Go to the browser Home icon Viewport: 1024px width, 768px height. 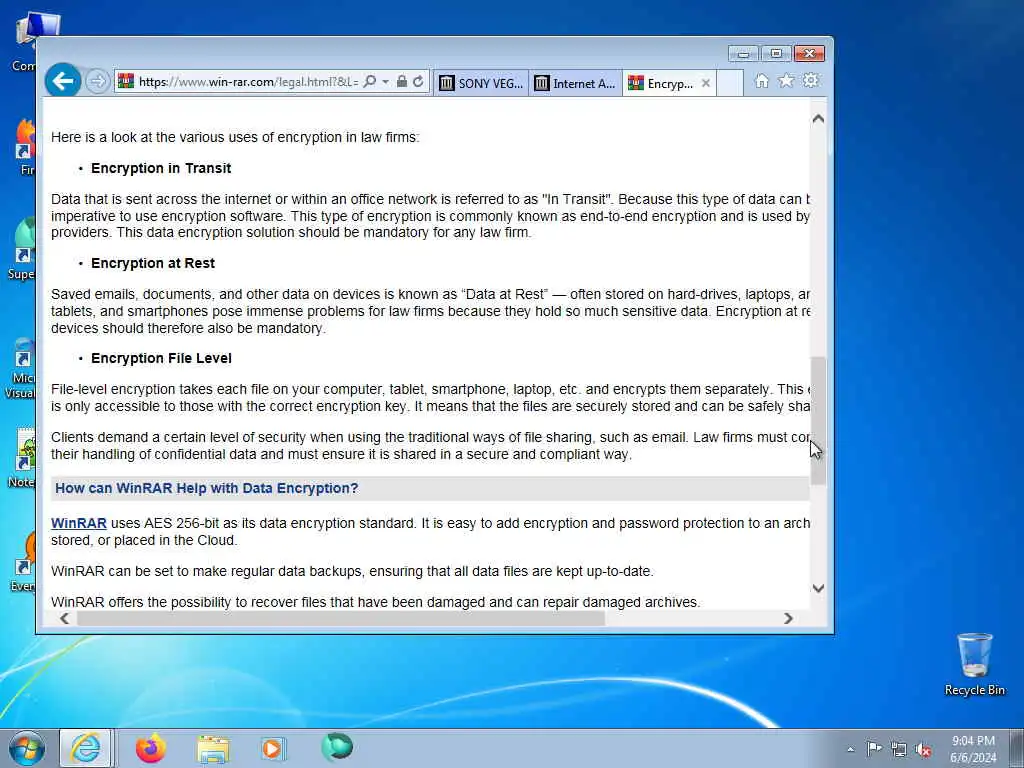pyautogui.click(x=761, y=80)
